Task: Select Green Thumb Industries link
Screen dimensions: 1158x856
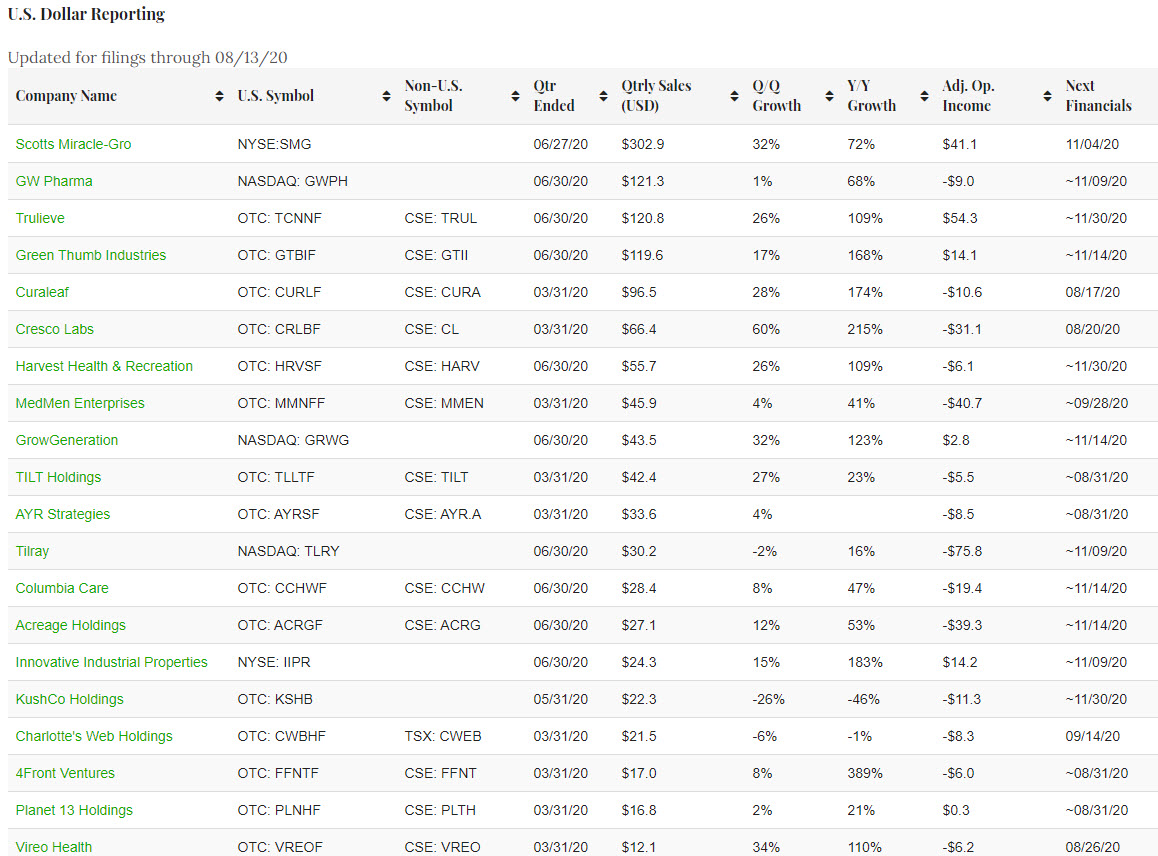Action: [91, 255]
